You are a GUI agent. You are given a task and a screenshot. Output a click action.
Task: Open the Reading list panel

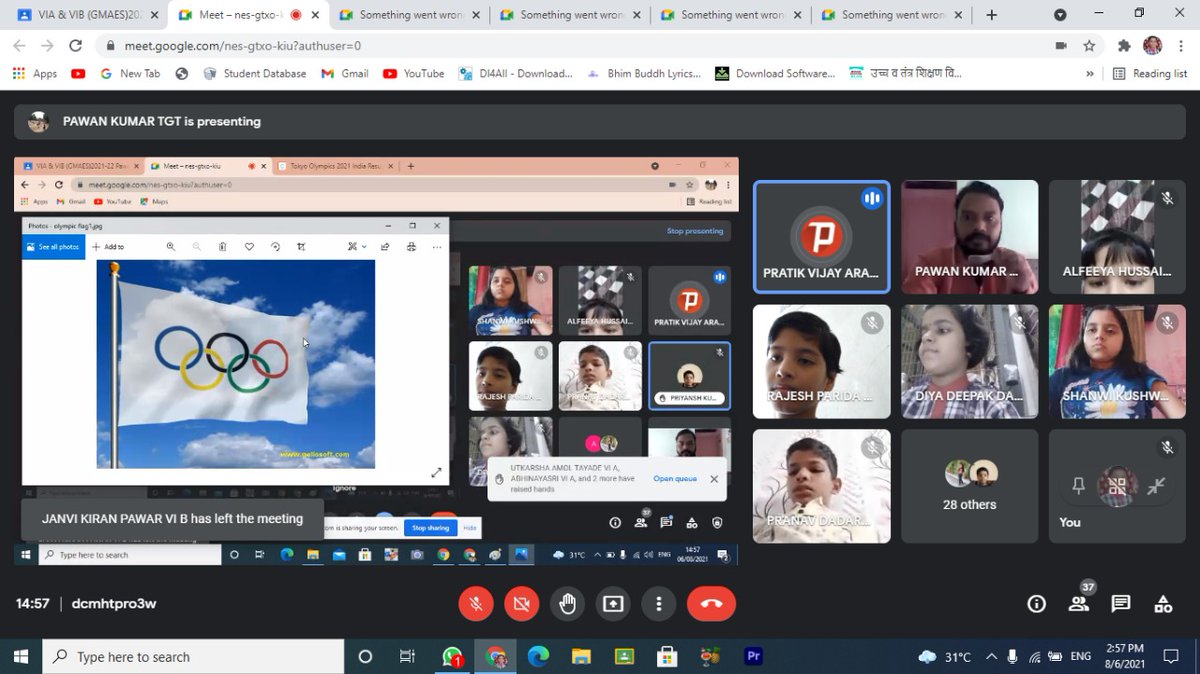tap(1150, 73)
